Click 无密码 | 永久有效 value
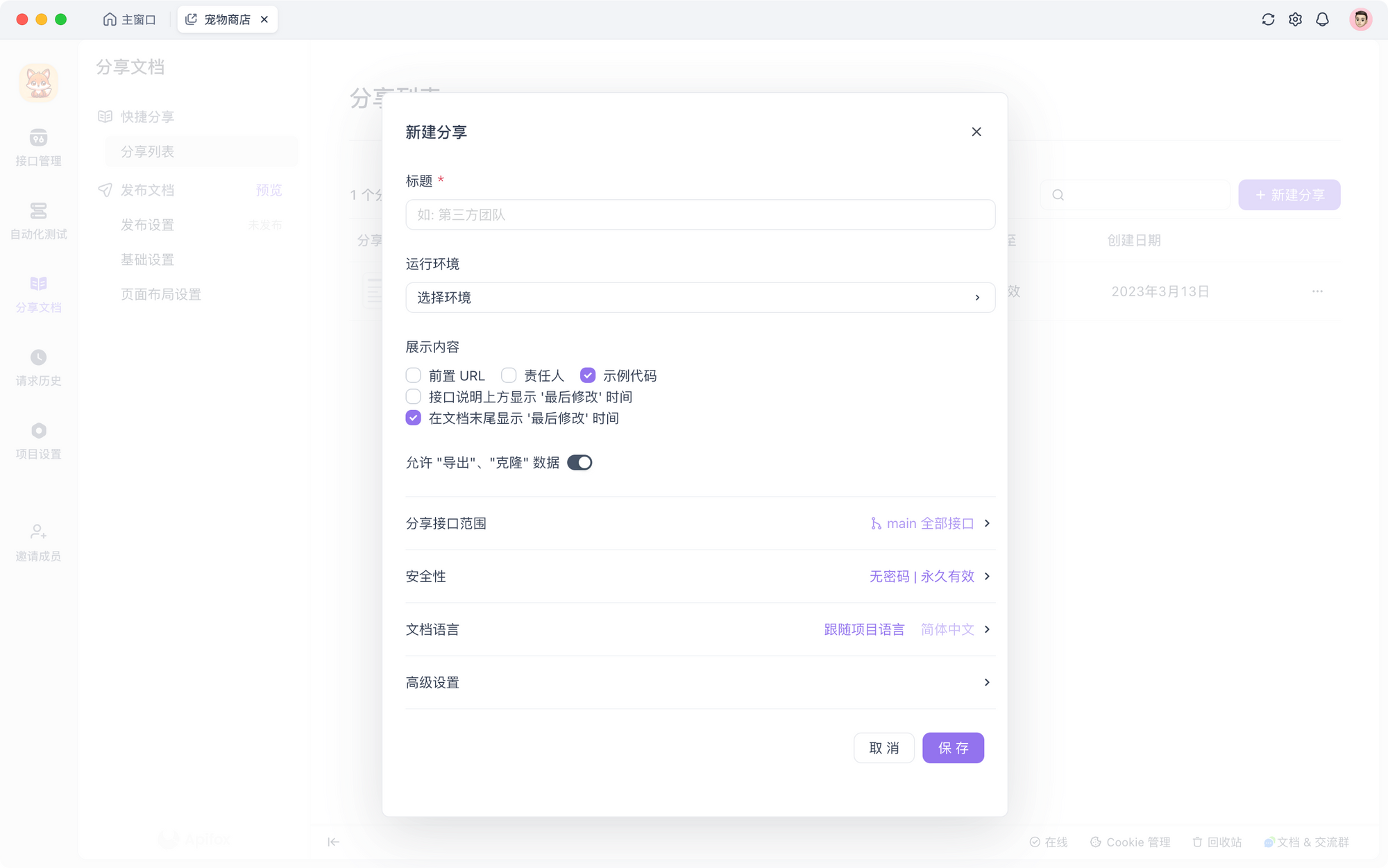 pyautogui.click(x=922, y=577)
